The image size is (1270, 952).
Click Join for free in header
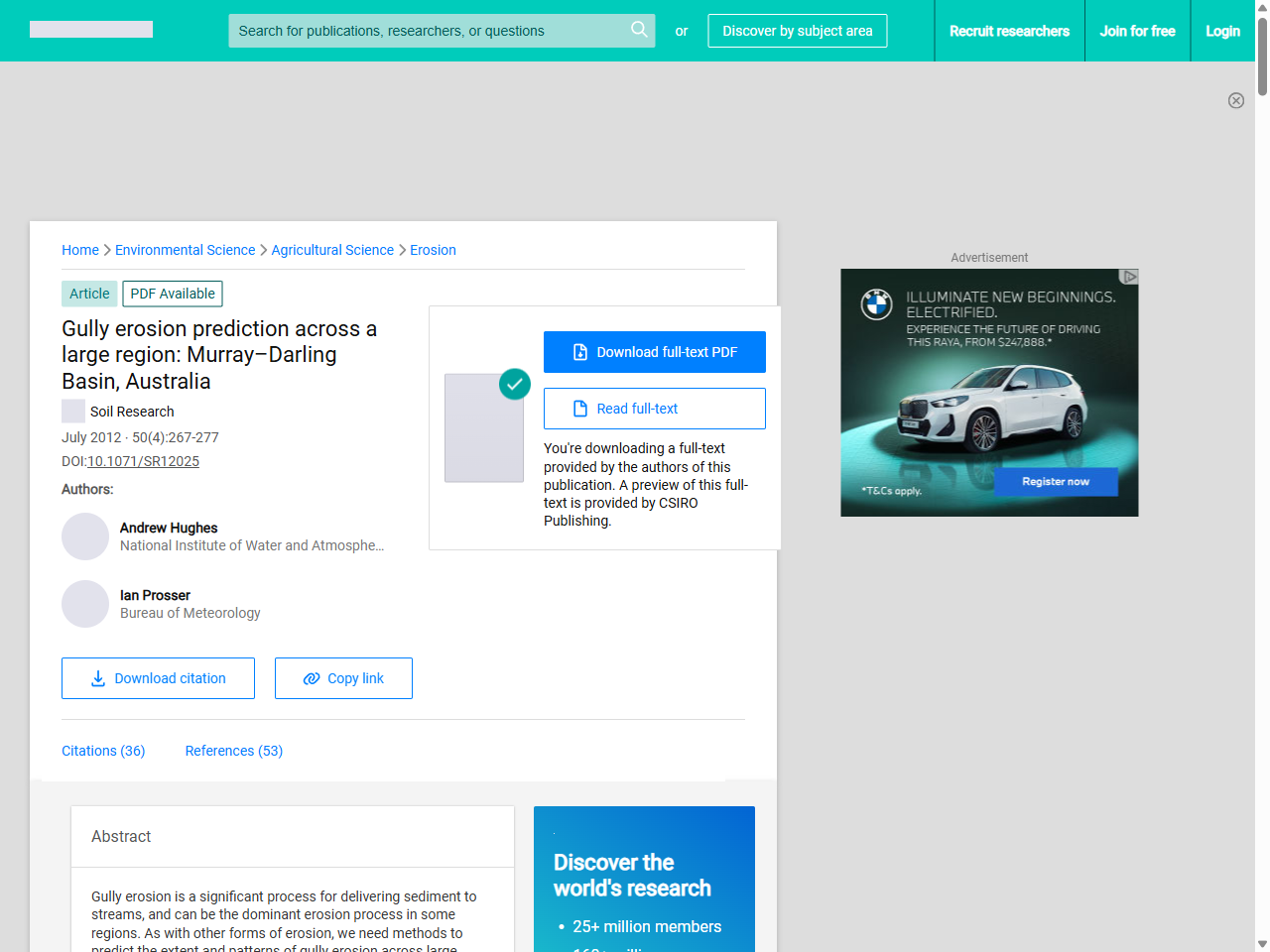1137,31
